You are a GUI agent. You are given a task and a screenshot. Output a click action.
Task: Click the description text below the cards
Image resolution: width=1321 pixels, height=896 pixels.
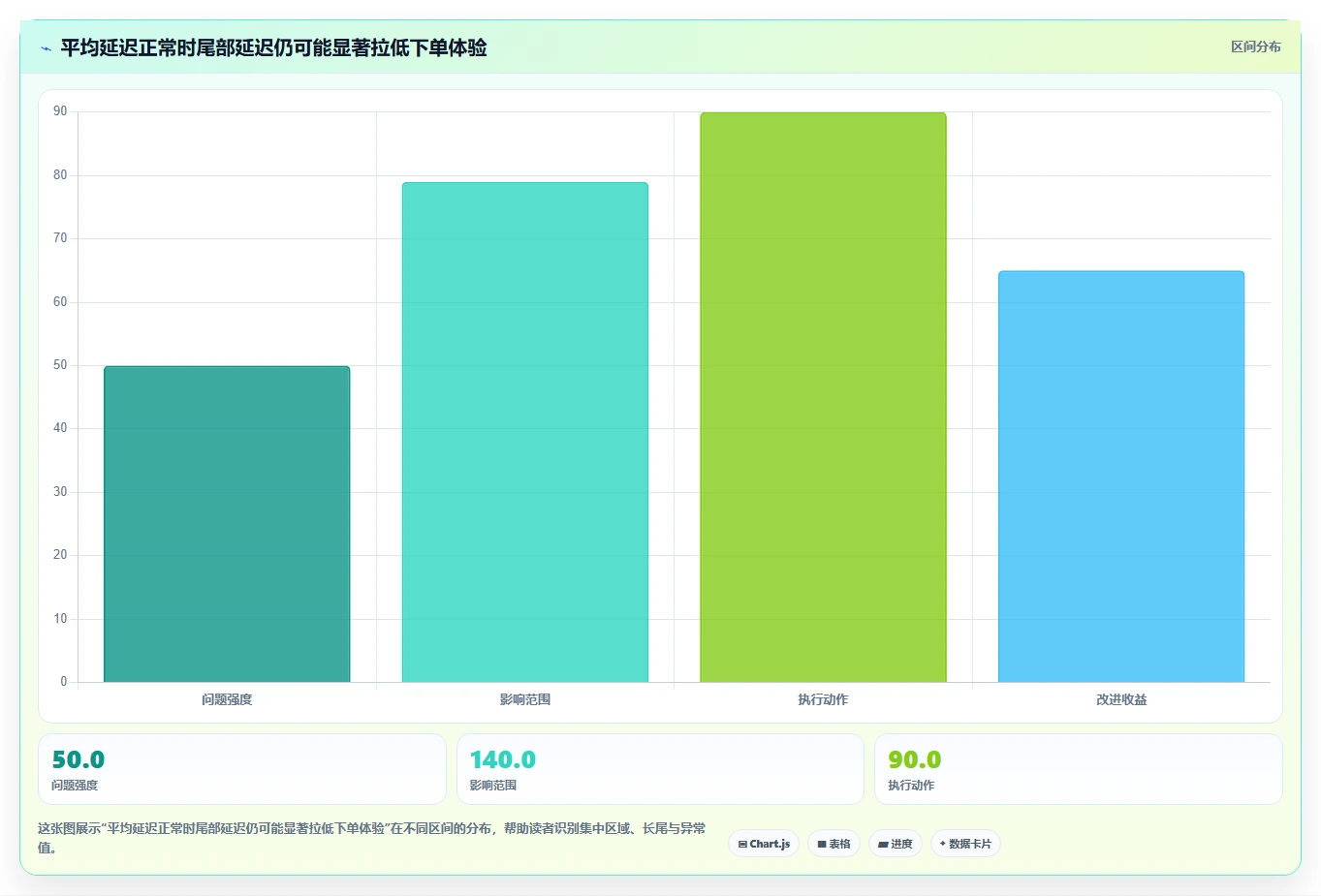click(372, 838)
